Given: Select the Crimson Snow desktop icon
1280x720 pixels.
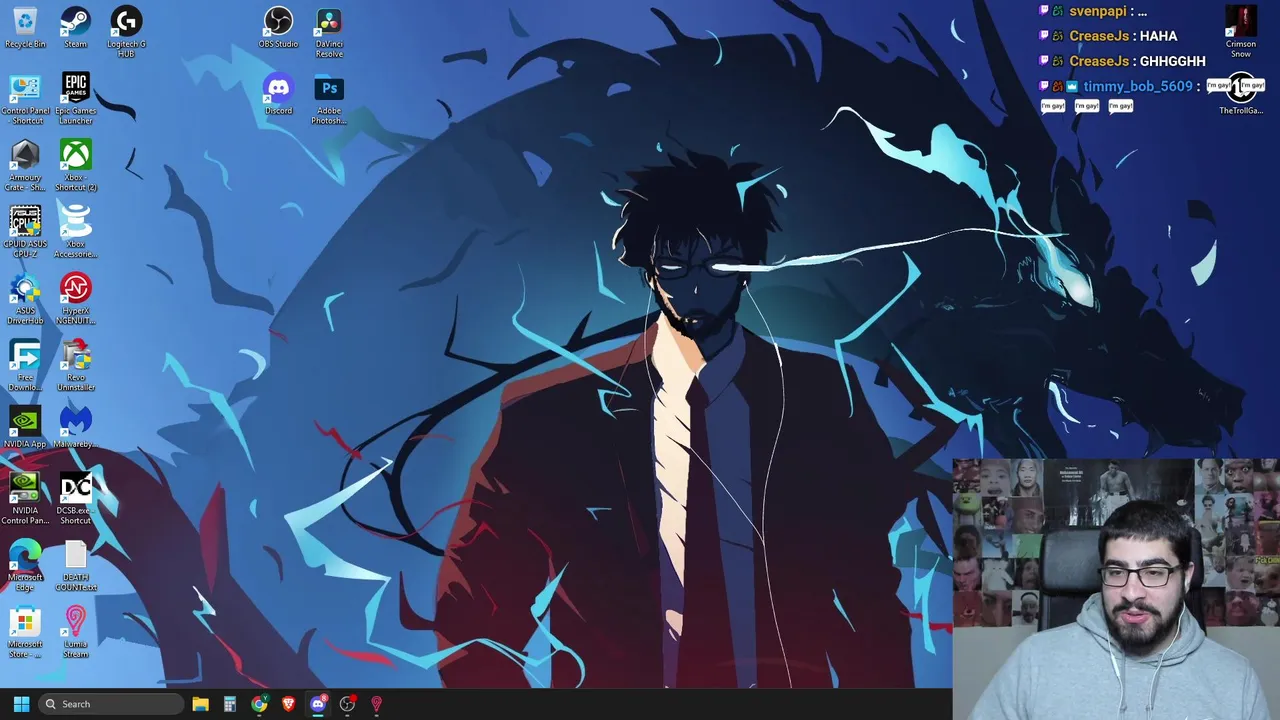Looking at the screenshot, I should click(1241, 32).
